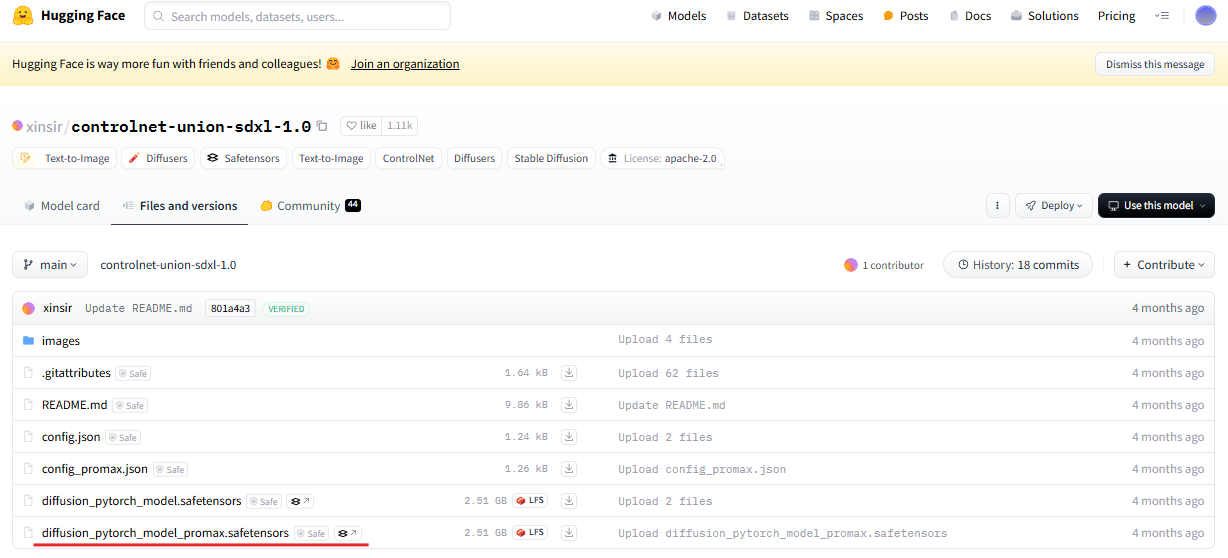Click the LFS badge for diffusion_pytorch_model_promax.safetensors
The image size is (1228, 558).
(530, 533)
